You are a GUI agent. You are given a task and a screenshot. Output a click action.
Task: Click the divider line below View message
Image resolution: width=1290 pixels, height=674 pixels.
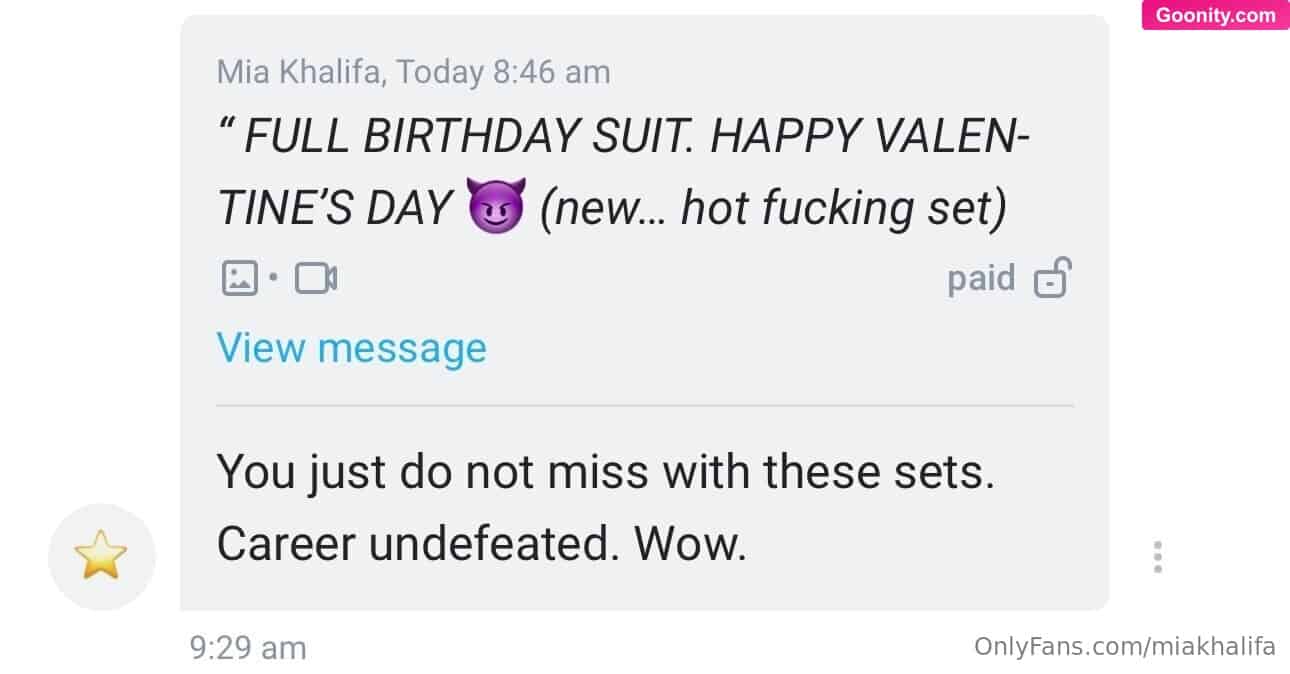645,405
